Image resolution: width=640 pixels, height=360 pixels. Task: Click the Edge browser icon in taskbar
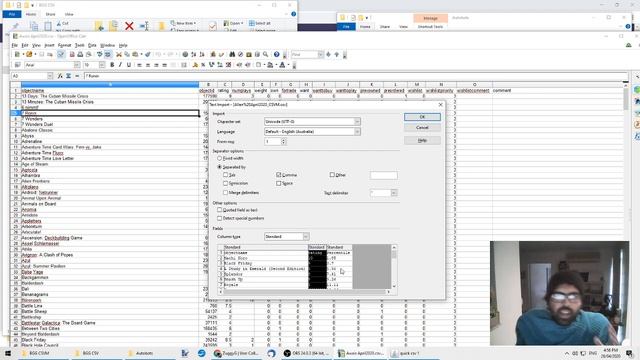(x=202, y=353)
